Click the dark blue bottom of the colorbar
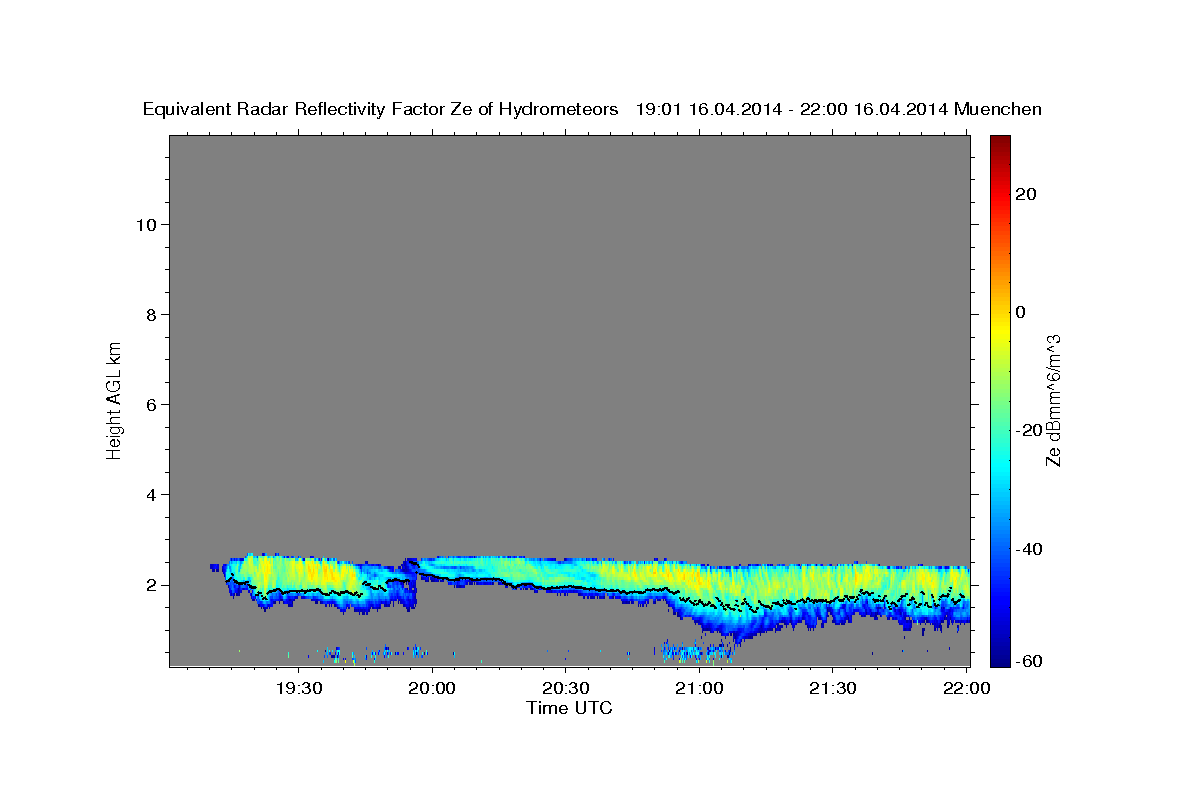Screen dimensions: 1200x800 (x=1000, y=655)
